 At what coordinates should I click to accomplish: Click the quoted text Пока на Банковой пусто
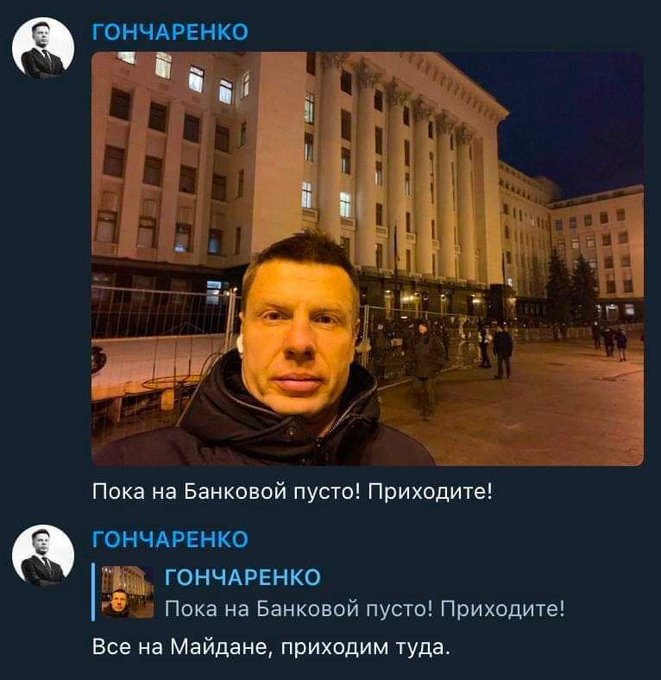tap(298, 608)
